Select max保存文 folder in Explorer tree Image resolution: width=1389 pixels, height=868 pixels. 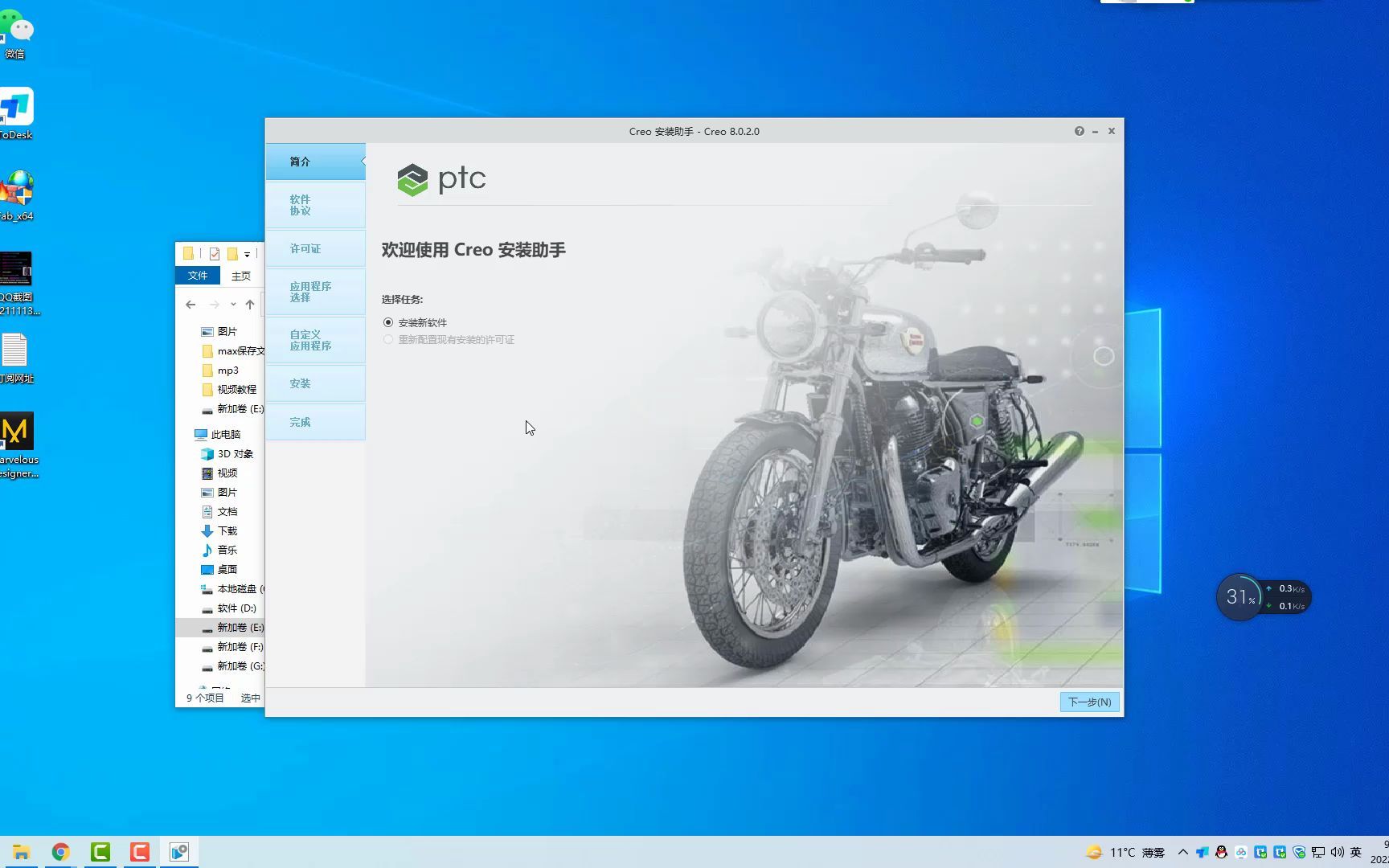(x=233, y=351)
